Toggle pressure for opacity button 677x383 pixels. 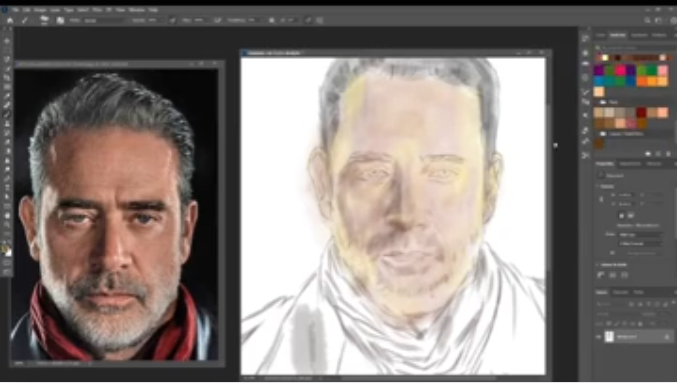pyautogui.click(x=173, y=20)
